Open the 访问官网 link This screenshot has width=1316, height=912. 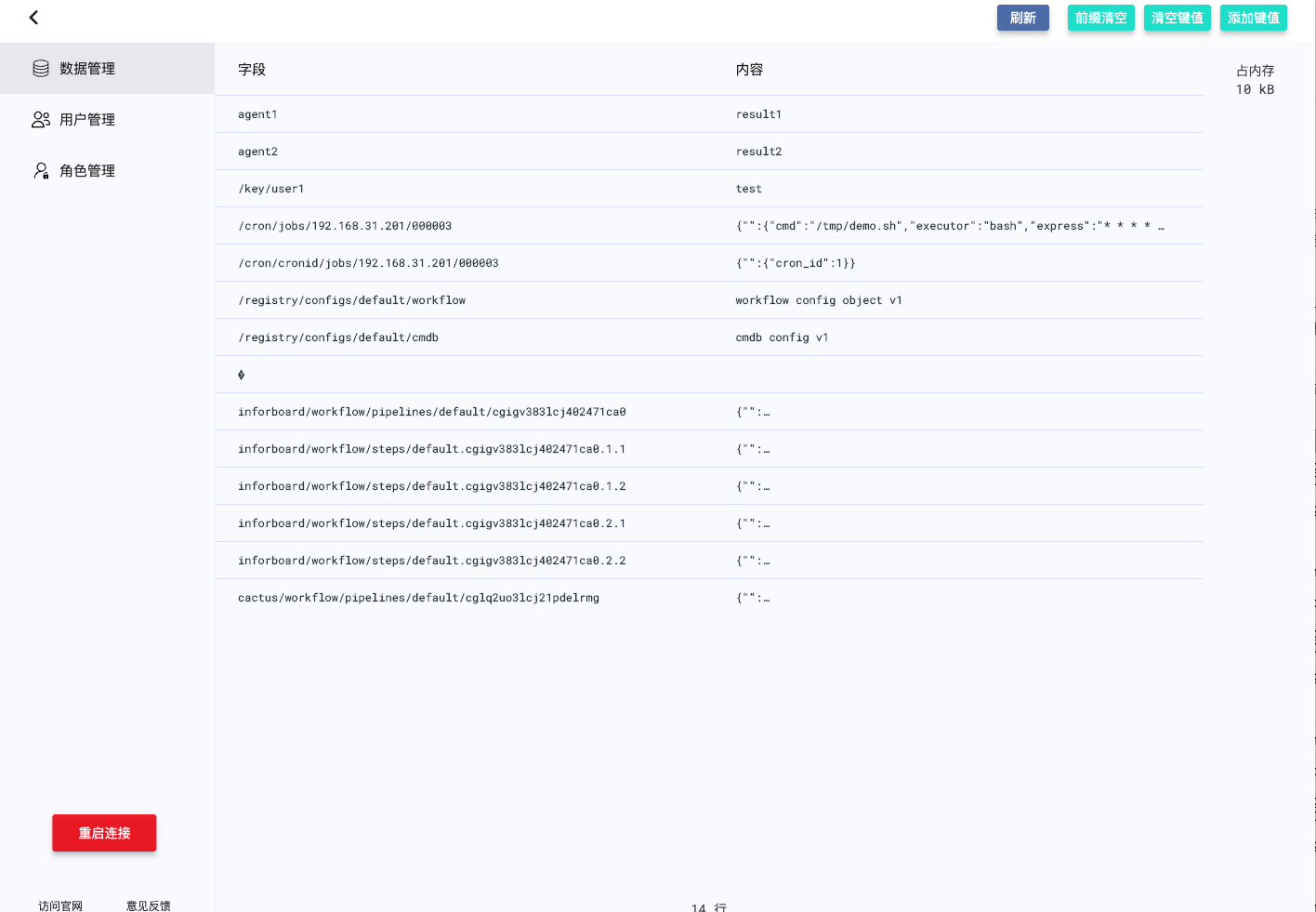(60, 905)
